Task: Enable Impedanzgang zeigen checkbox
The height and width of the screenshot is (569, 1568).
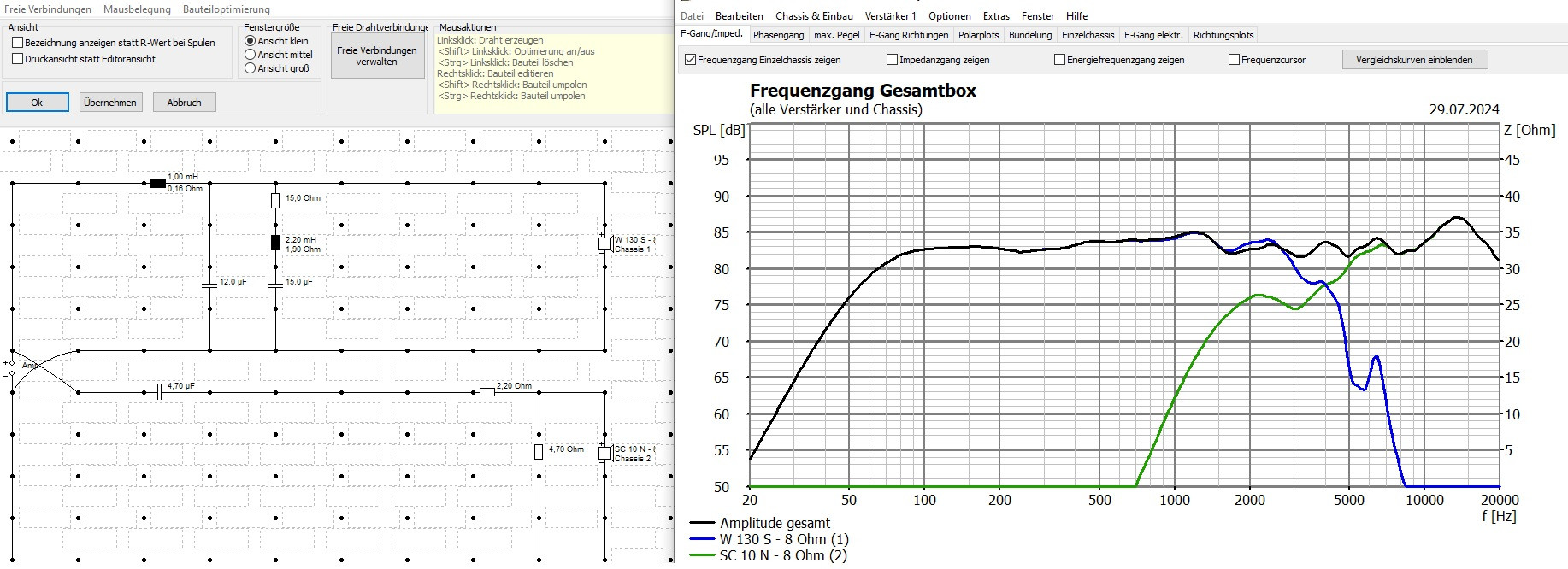Action: coord(893,60)
